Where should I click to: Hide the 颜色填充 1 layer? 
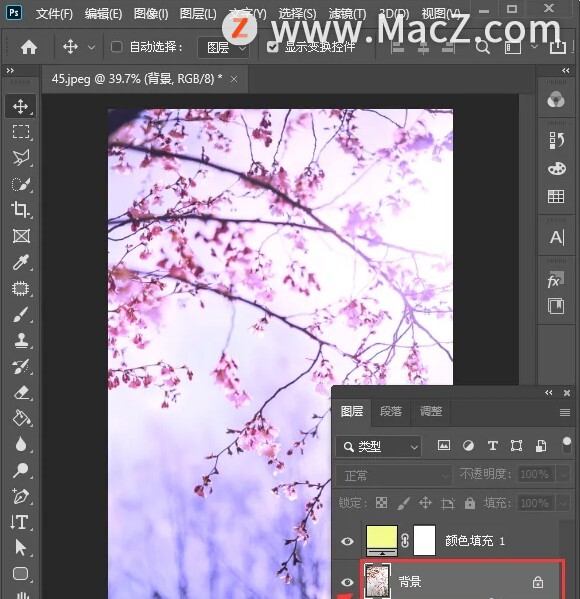click(347, 541)
